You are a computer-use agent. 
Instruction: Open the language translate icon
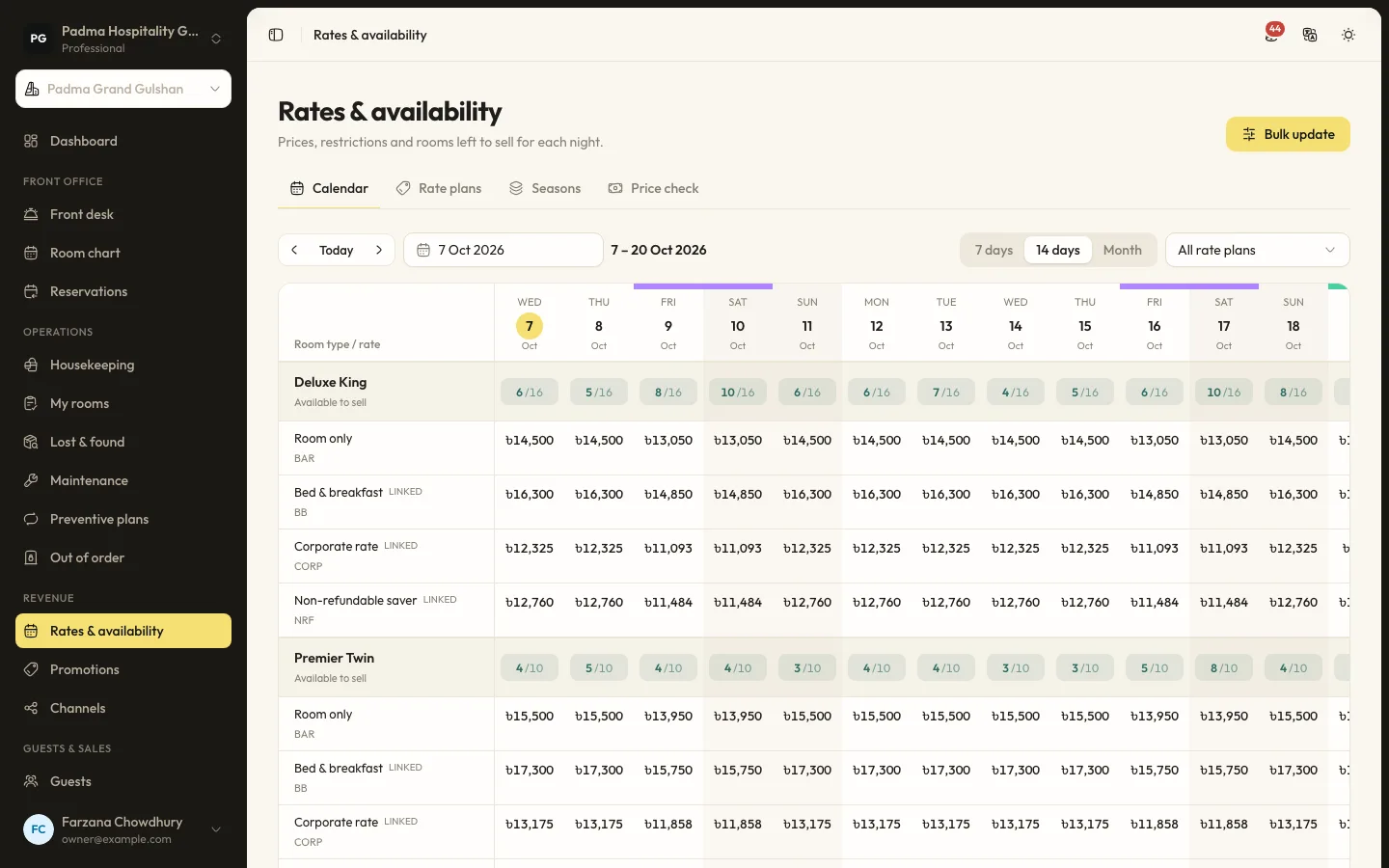click(x=1310, y=35)
